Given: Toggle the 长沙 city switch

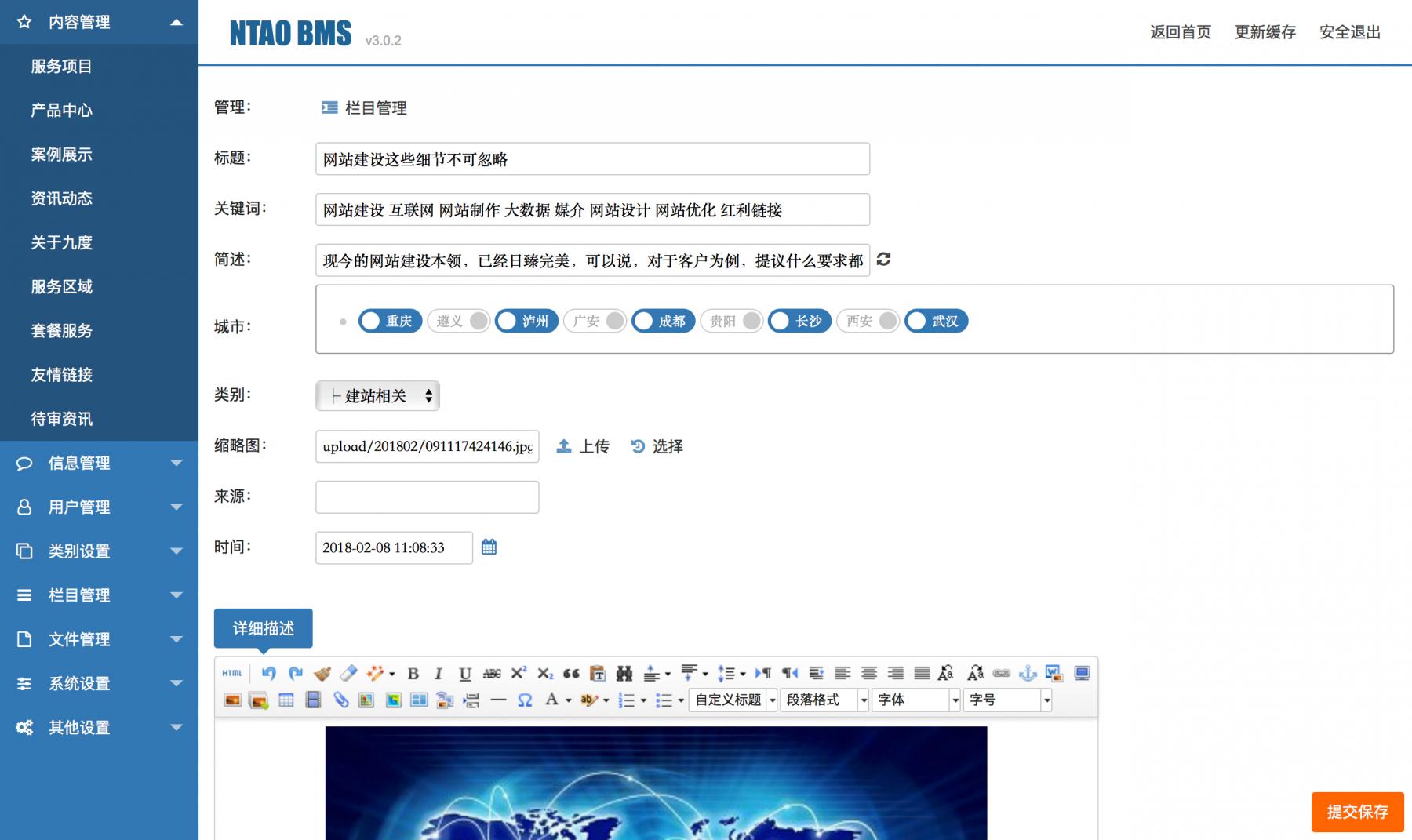Looking at the screenshot, I should click(800, 321).
